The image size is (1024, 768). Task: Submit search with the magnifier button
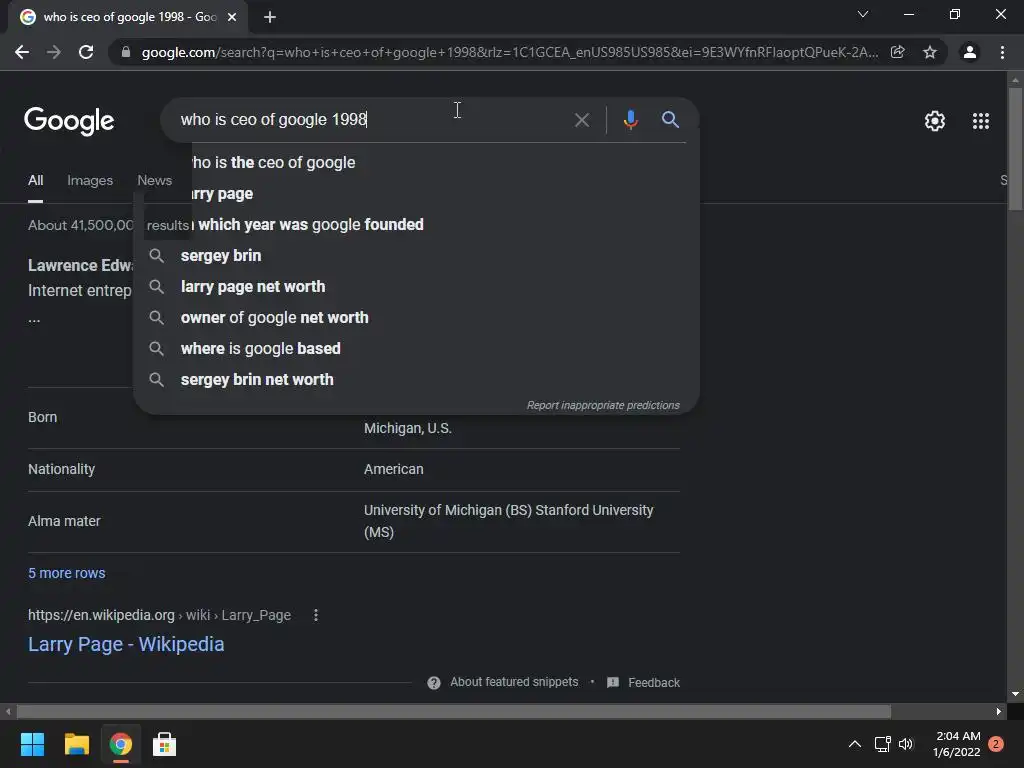670,120
